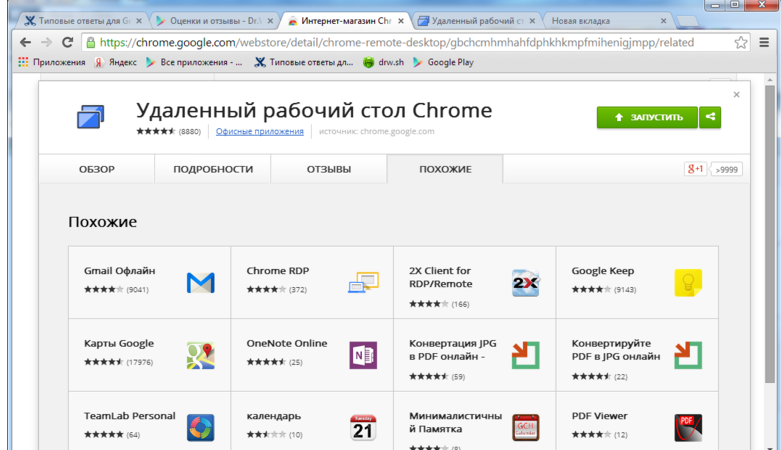Select the ПОХОЖИЕ tab
Screen dimensions: 781x450
tap(445, 169)
